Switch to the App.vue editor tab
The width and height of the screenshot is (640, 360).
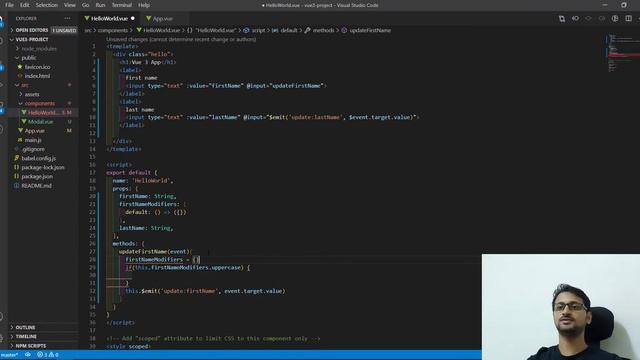click(162, 18)
